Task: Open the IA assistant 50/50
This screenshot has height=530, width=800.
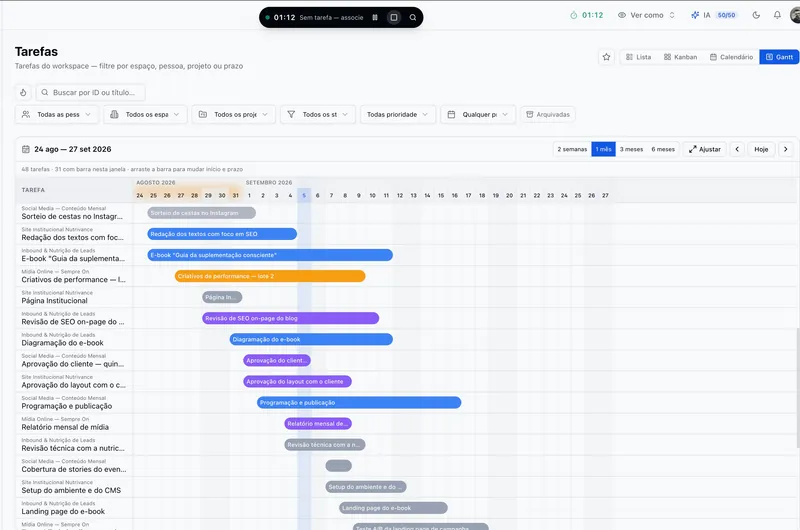Action: (x=714, y=15)
